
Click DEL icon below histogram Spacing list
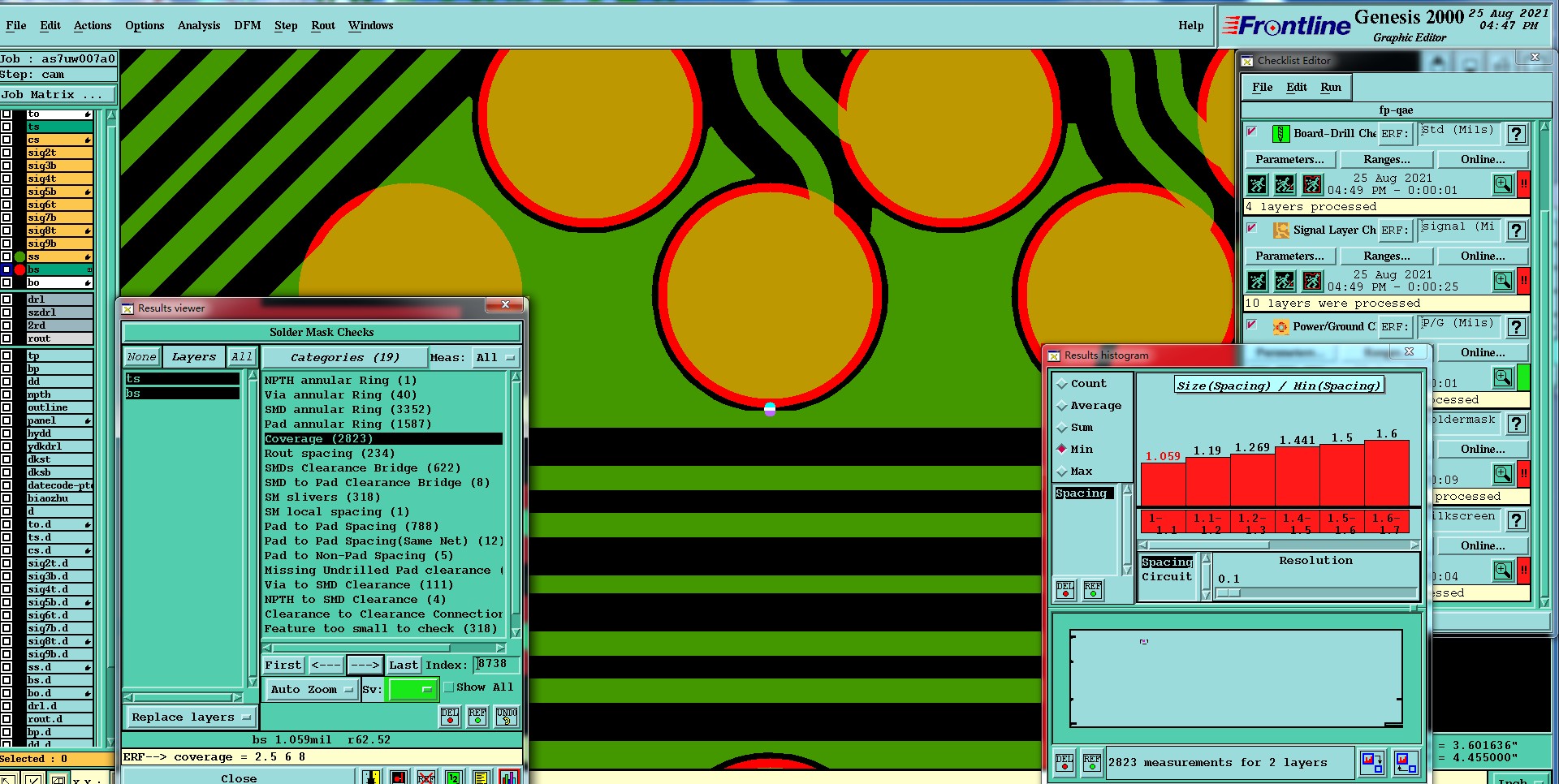[x=1065, y=591]
